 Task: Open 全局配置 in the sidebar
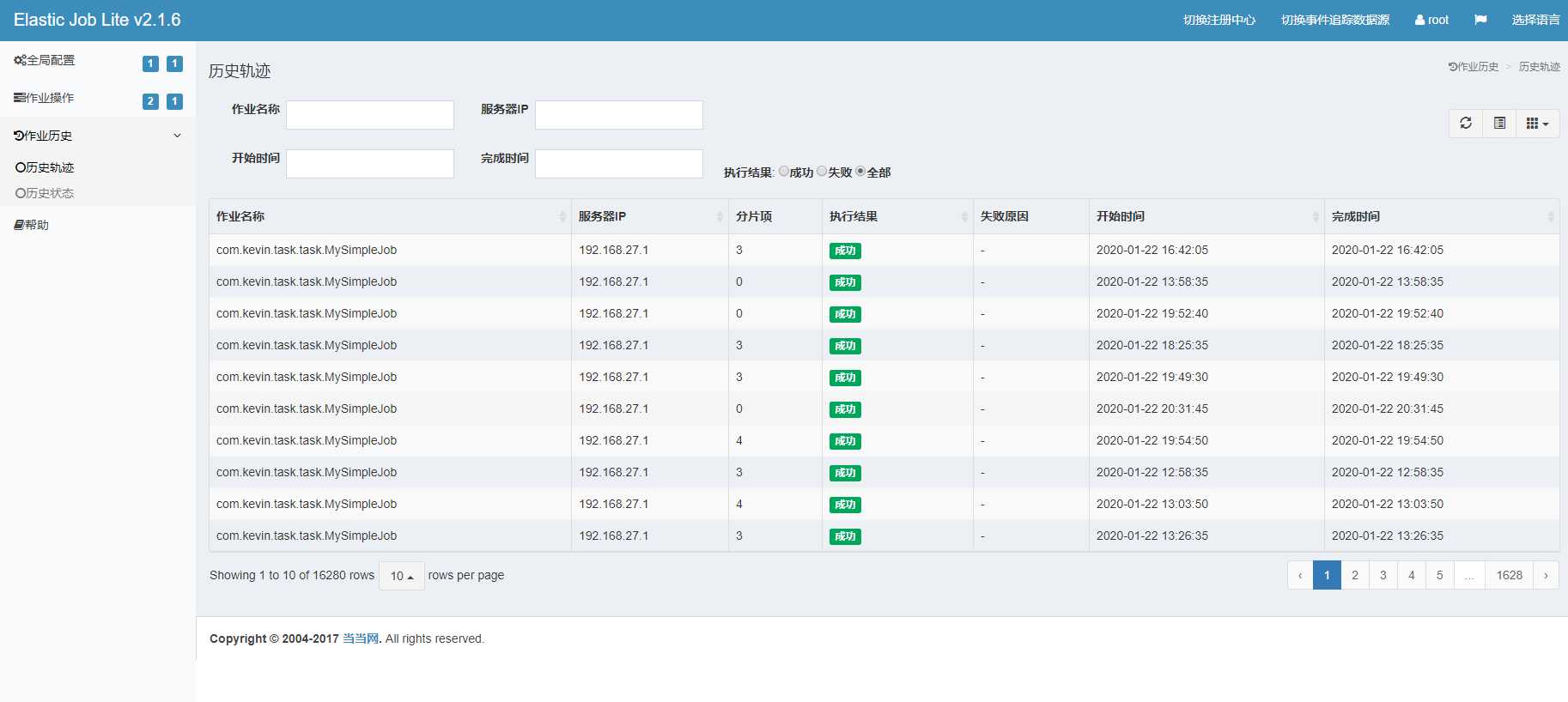tap(45, 60)
